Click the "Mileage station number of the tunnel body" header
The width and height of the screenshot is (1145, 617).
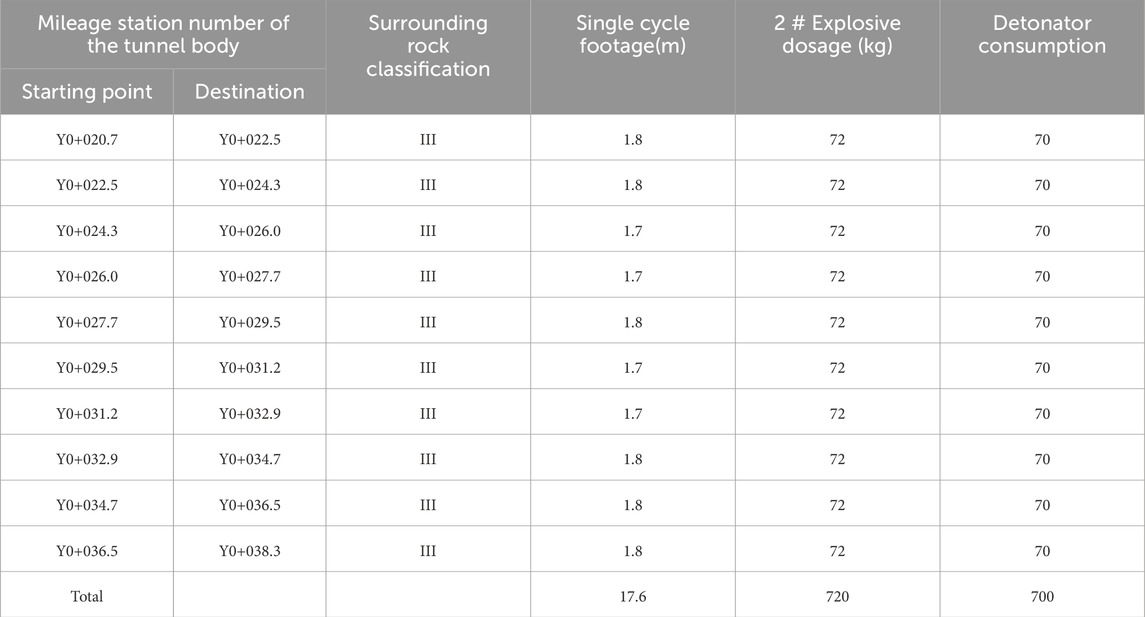(x=163, y=34)
